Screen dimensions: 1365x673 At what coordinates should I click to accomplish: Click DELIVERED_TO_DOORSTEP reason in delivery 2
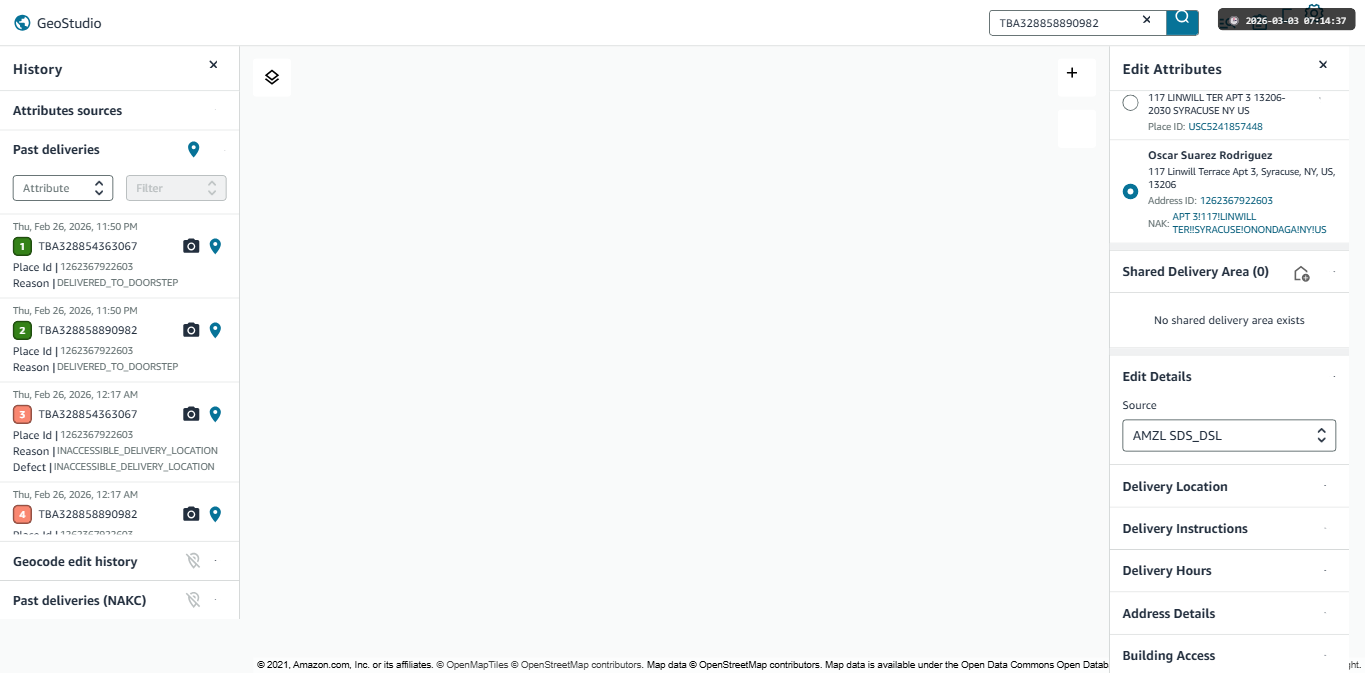pos(118,367)
